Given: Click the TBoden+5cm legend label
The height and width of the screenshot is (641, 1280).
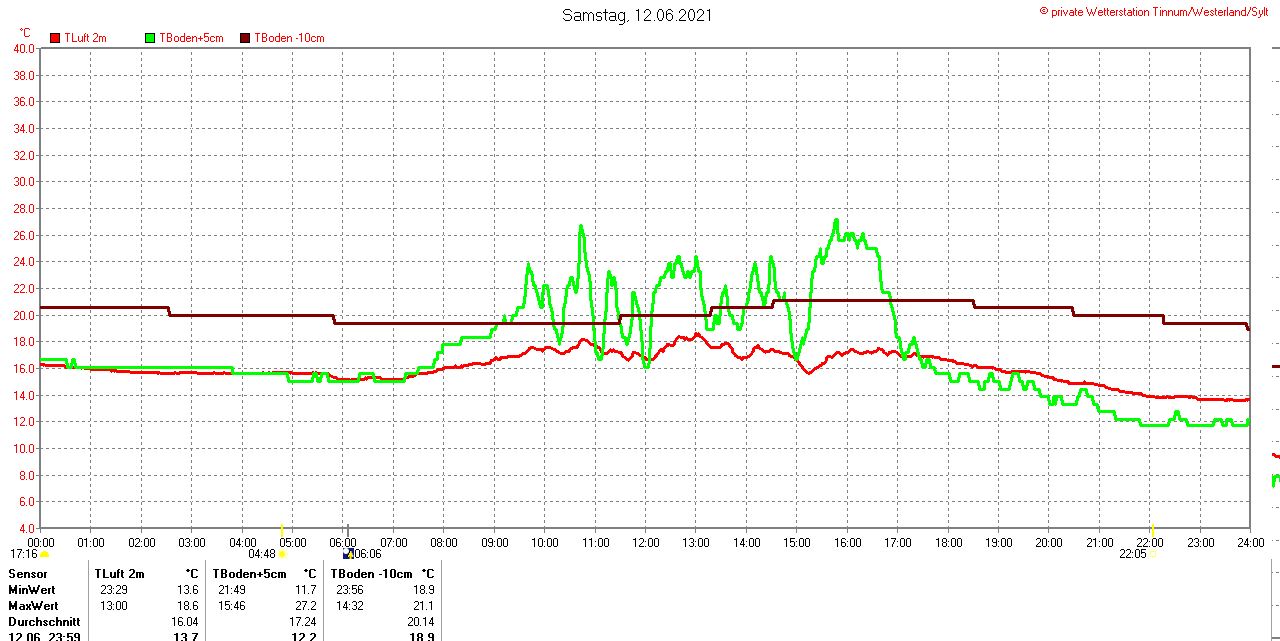Looking at the screenshot, I should point(191,38).
